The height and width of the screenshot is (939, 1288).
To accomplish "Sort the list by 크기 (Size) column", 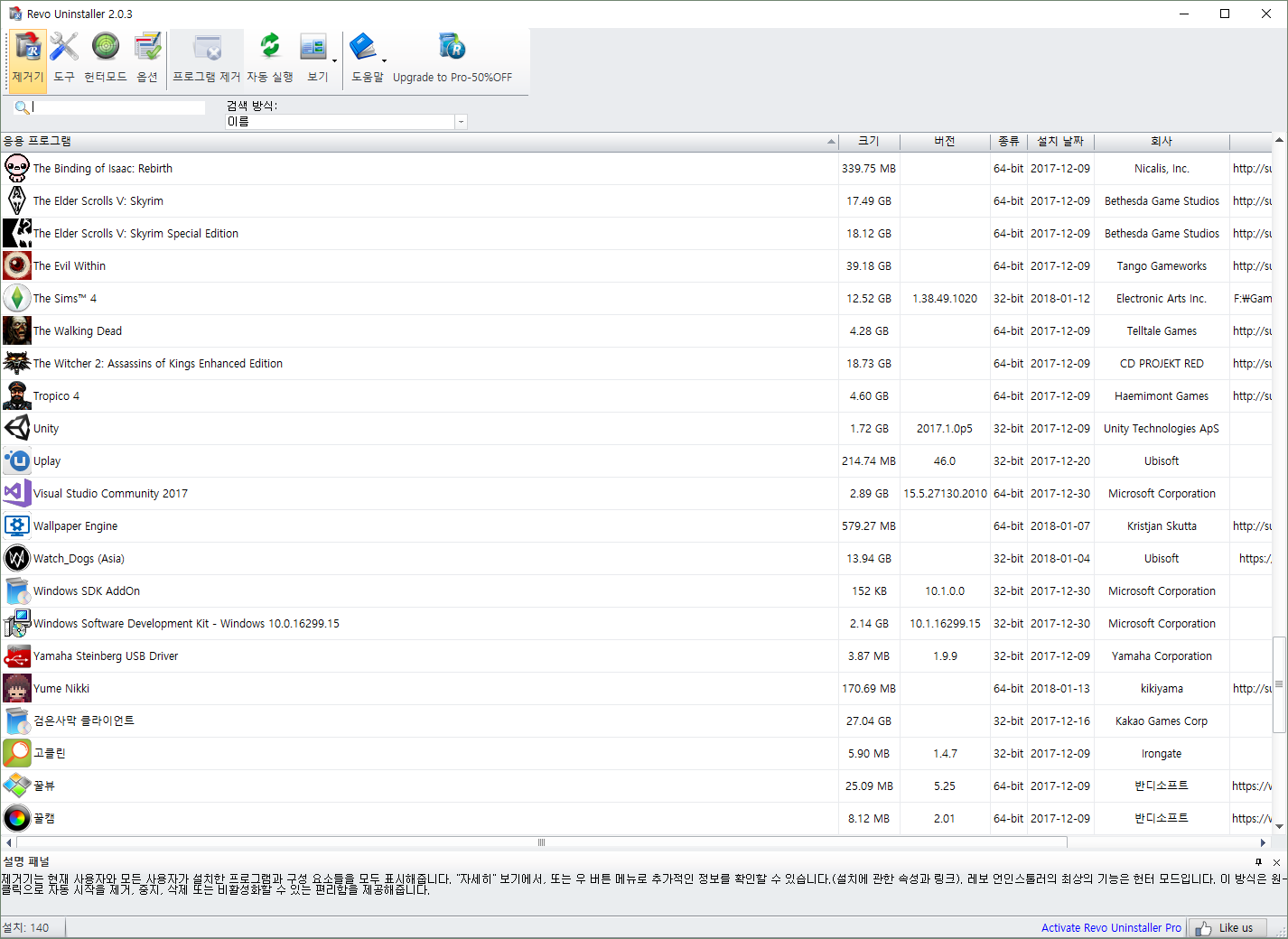I will (869, 141).
